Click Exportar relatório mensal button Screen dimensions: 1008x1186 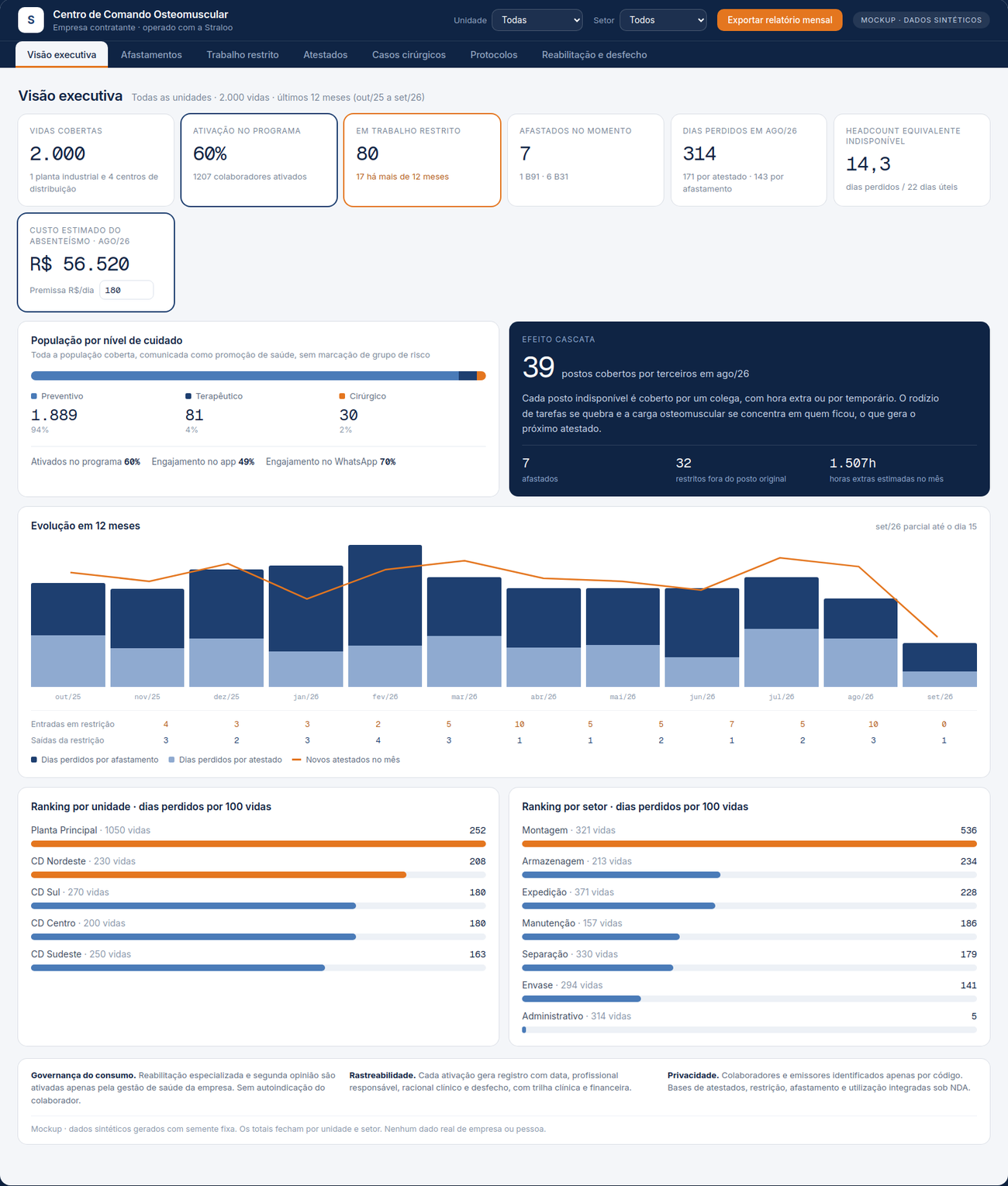tap(779, 20)
